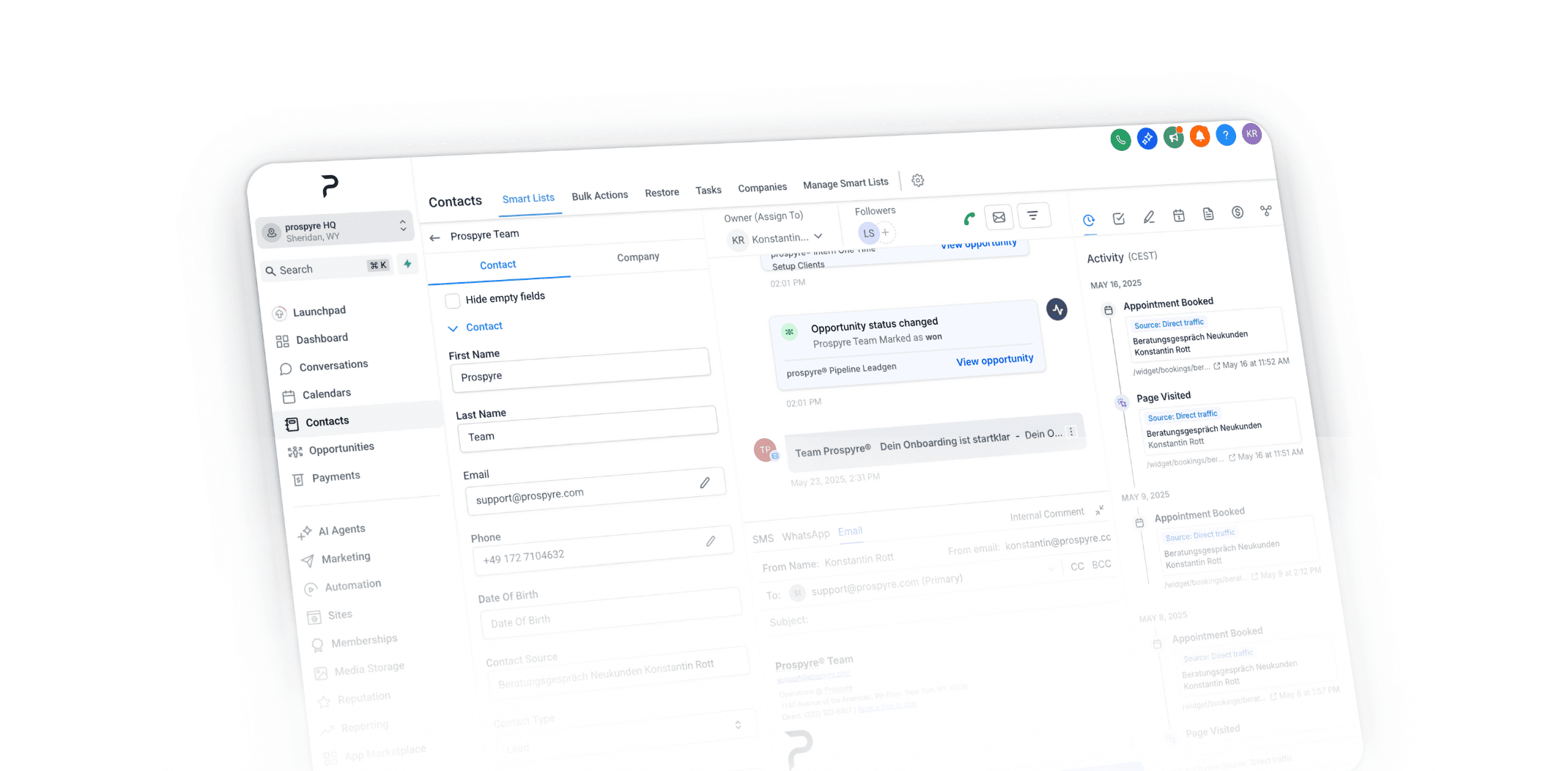Open the Tasks tab in Contacts header
1568x771 pixels.
pyautogui.click(x=709, y=191)
